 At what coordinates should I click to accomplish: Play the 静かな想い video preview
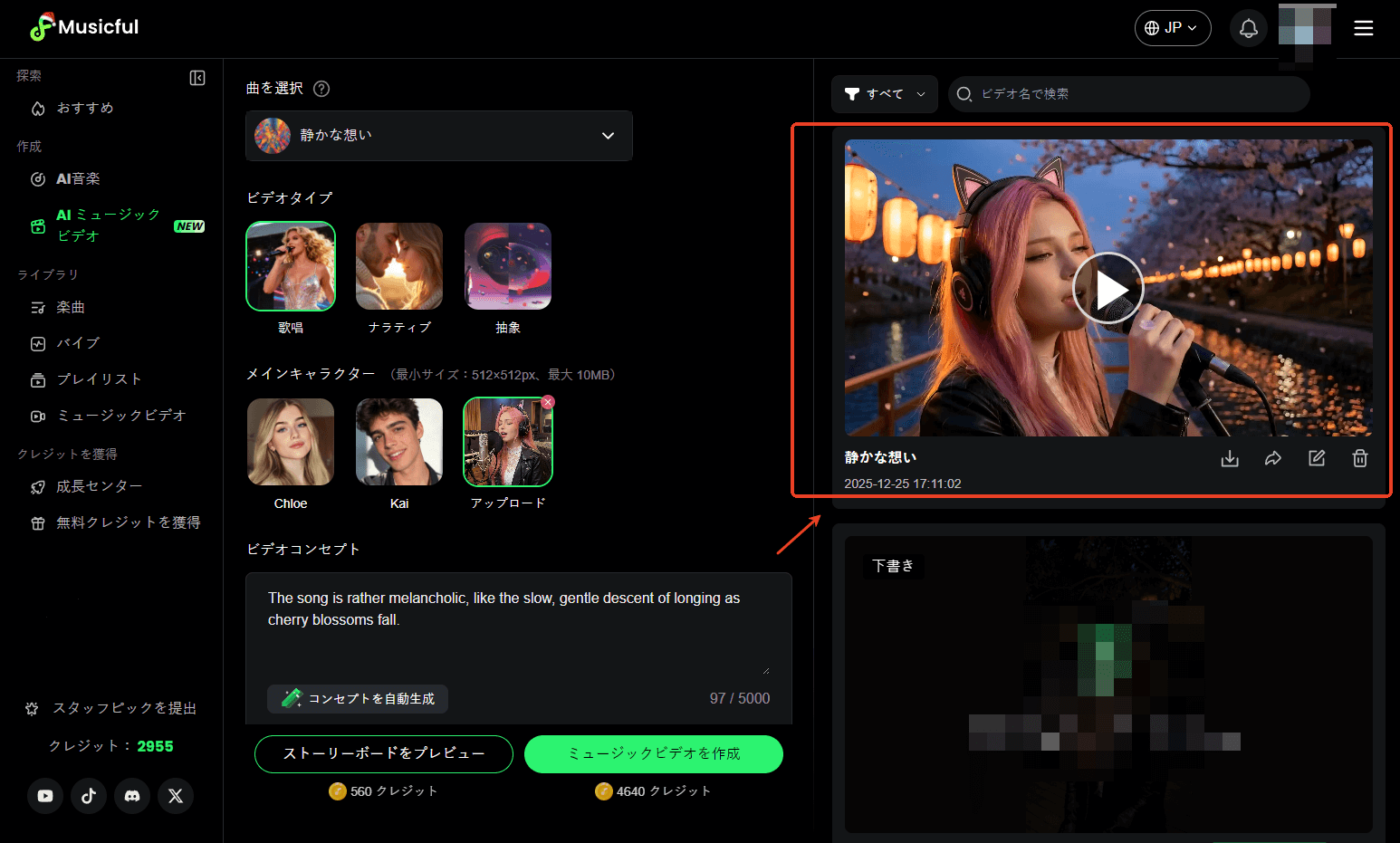click(1108, 289)
